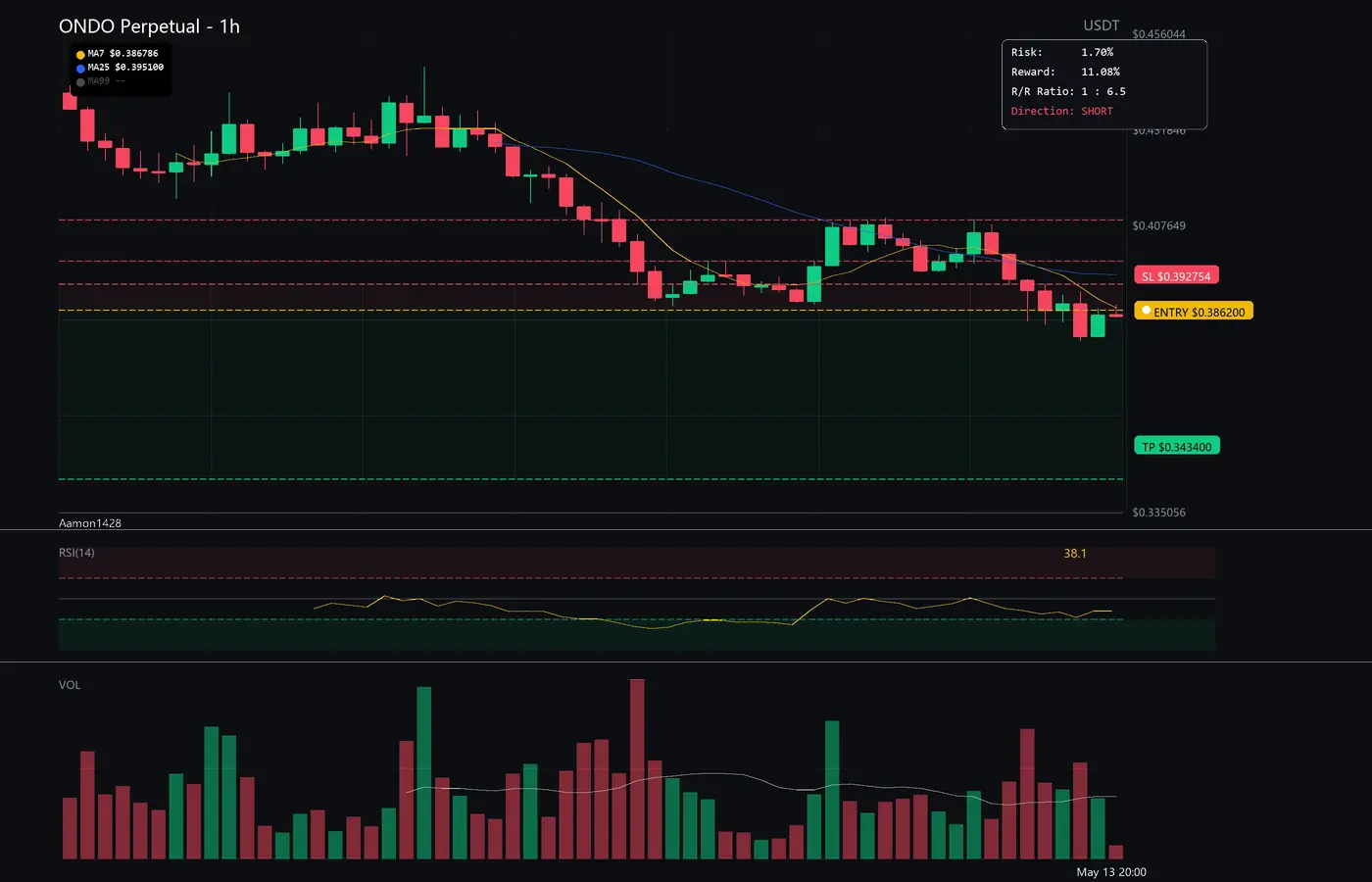
Task: Click the RSI(14) panel label
Action: (76, 553)
